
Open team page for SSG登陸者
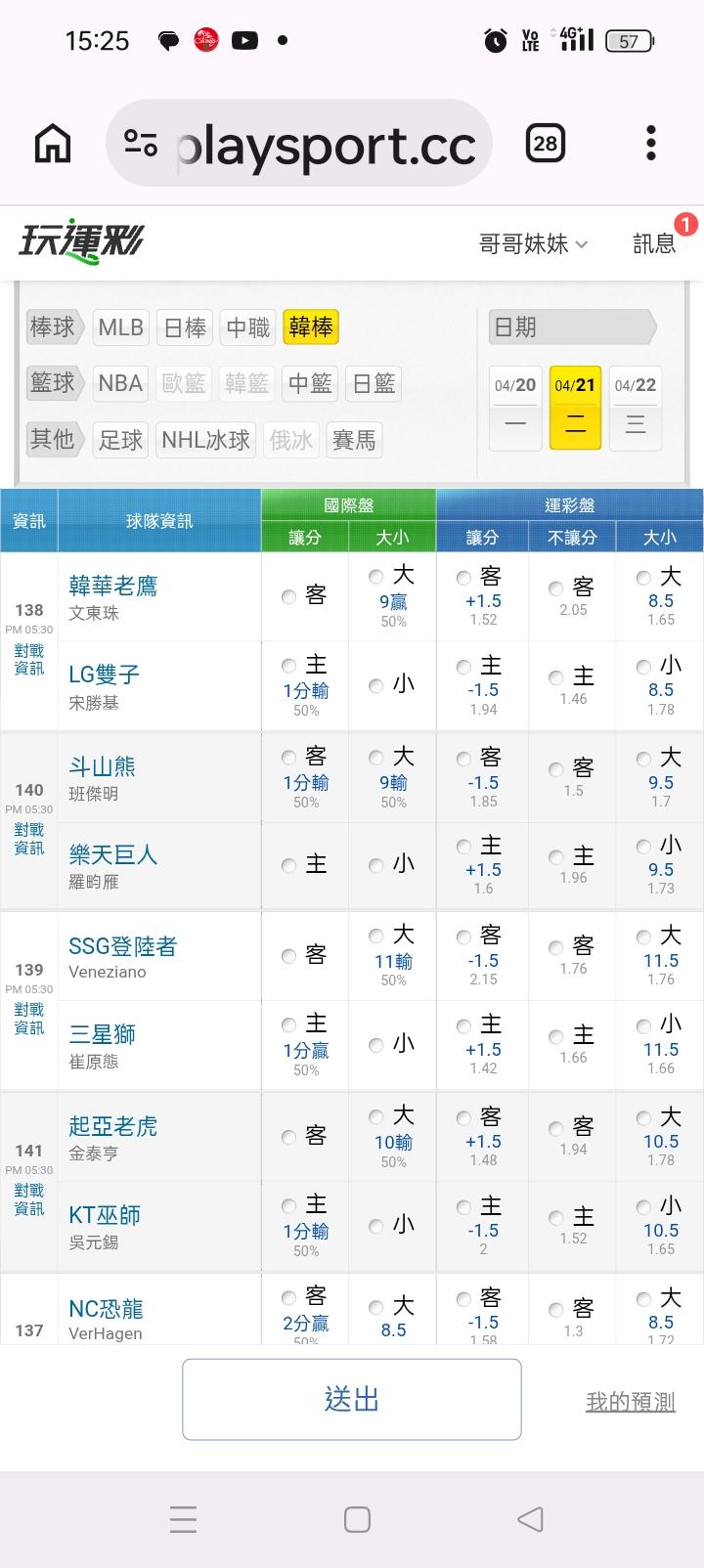123,946
